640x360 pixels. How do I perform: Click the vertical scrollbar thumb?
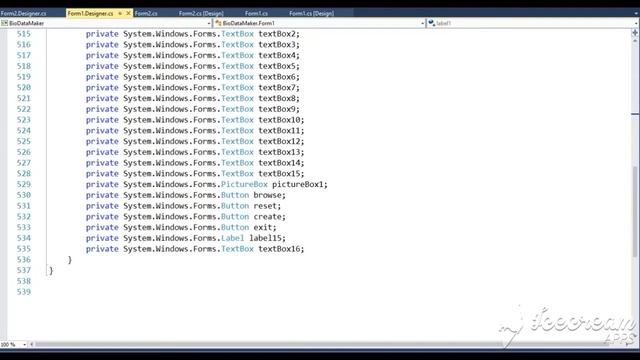(635, 211)
